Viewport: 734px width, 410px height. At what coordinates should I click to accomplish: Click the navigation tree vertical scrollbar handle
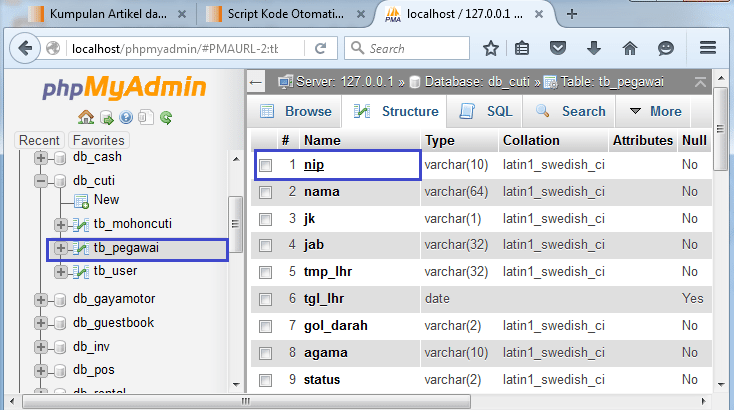pyautogui.click(x=235, y=224)
